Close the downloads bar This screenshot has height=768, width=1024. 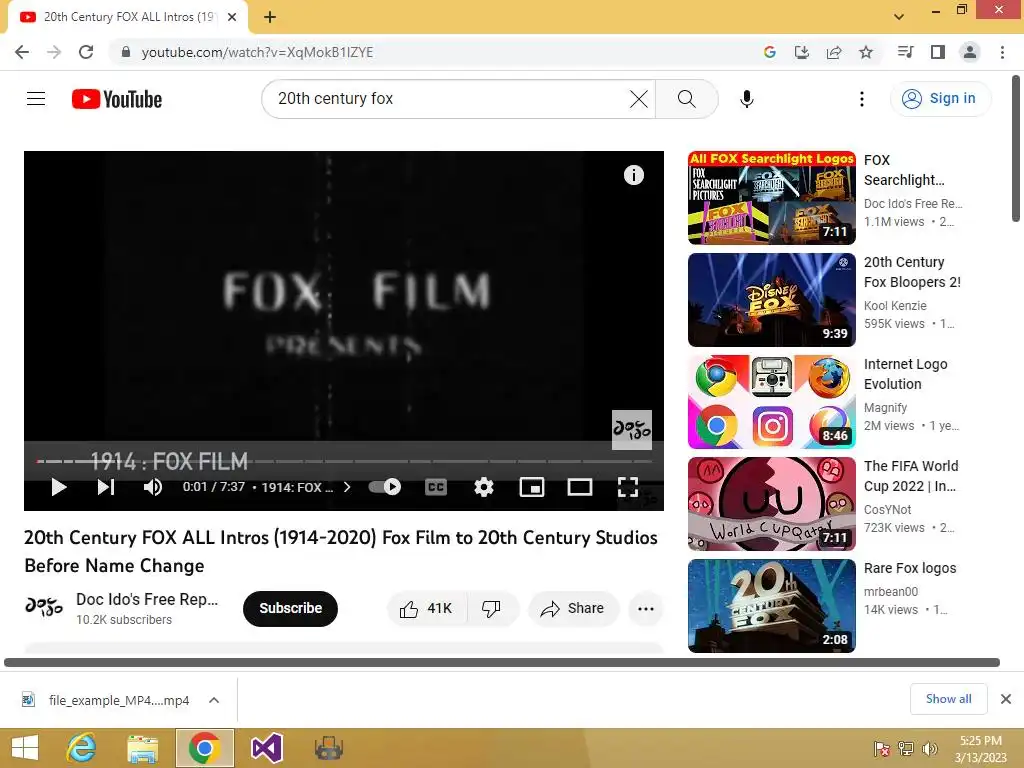1006,699
